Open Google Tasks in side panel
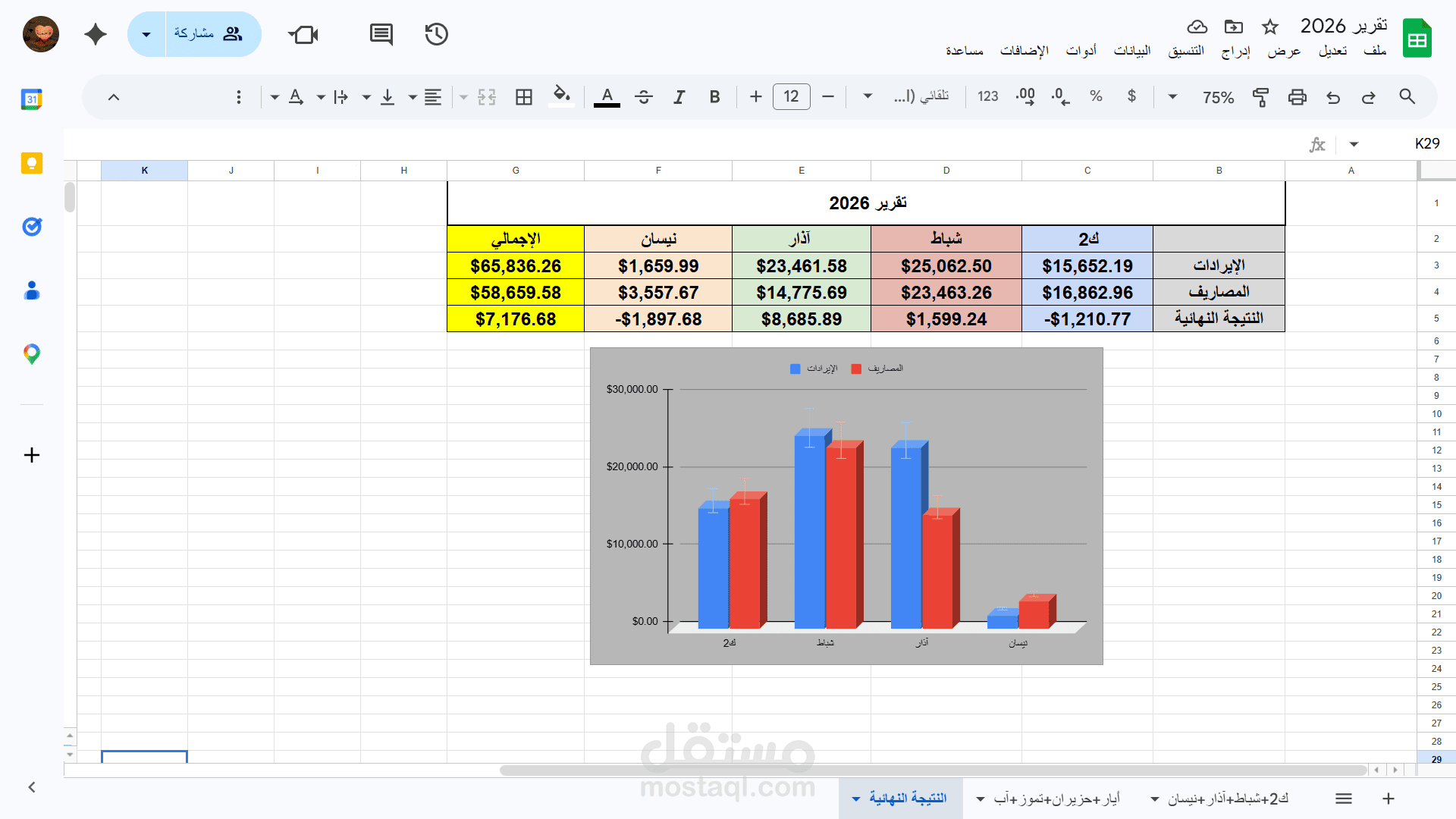Viewport: 1456px width, 819px height. coord(32,227)
